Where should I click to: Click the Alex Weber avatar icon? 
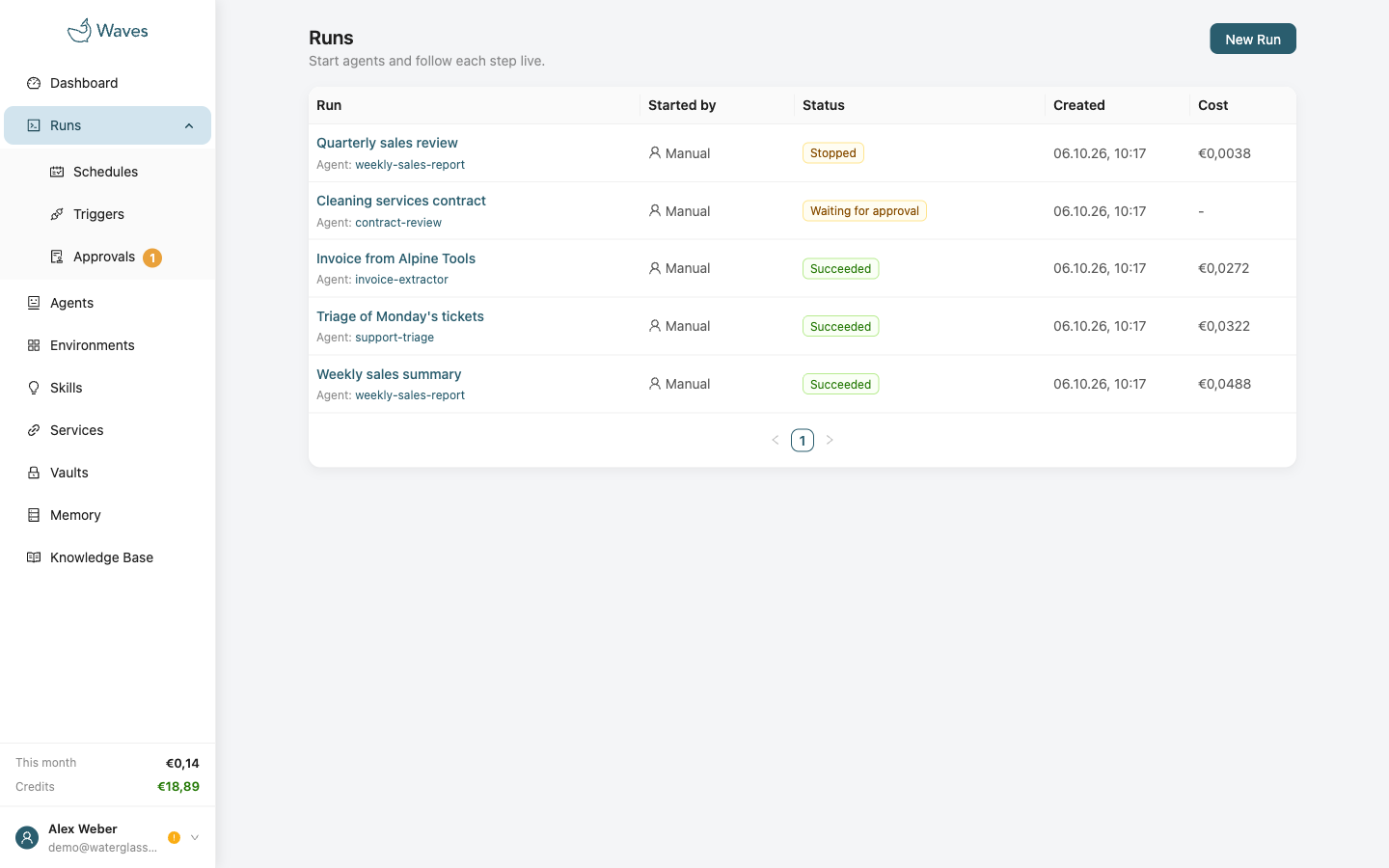27,838
